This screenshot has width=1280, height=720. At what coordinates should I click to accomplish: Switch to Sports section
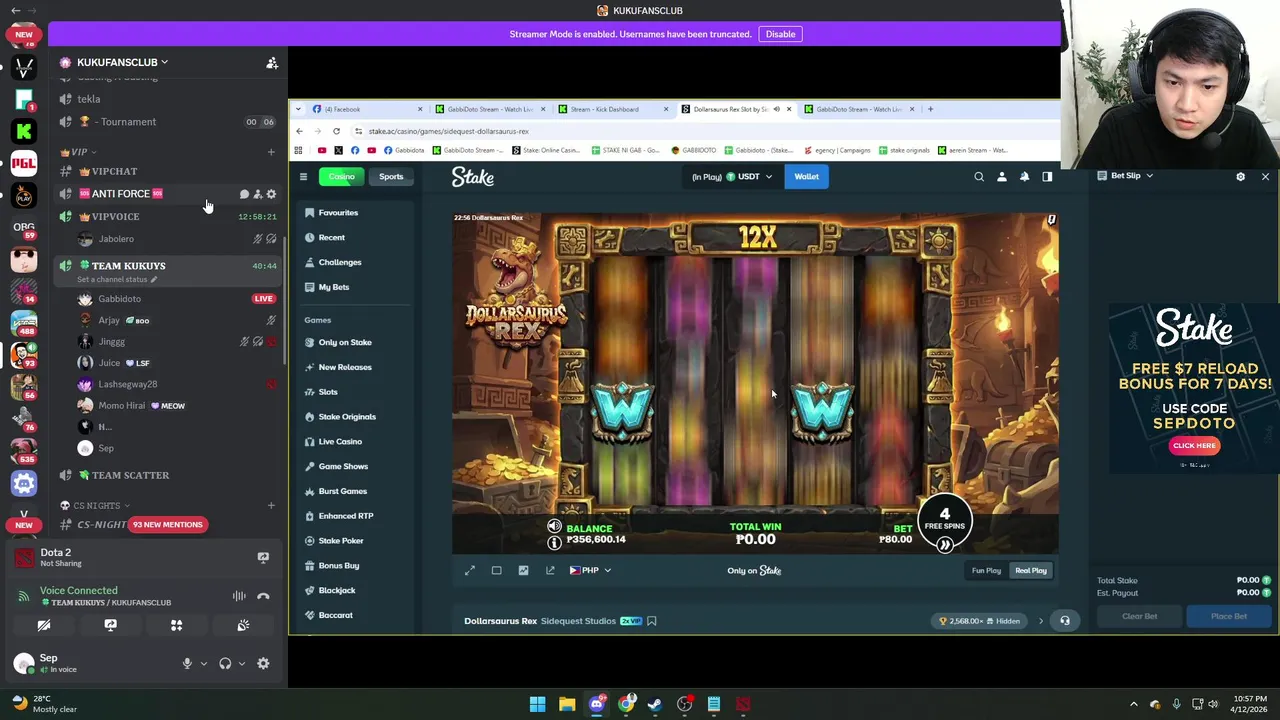point(391,176)
